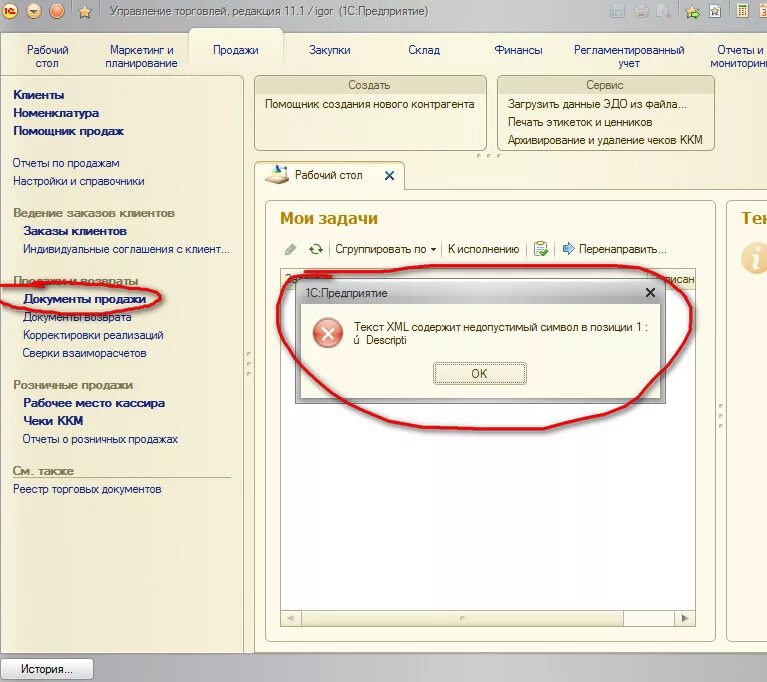
Task: Switch to Маркетинг и планирование section
Action: 141,56
